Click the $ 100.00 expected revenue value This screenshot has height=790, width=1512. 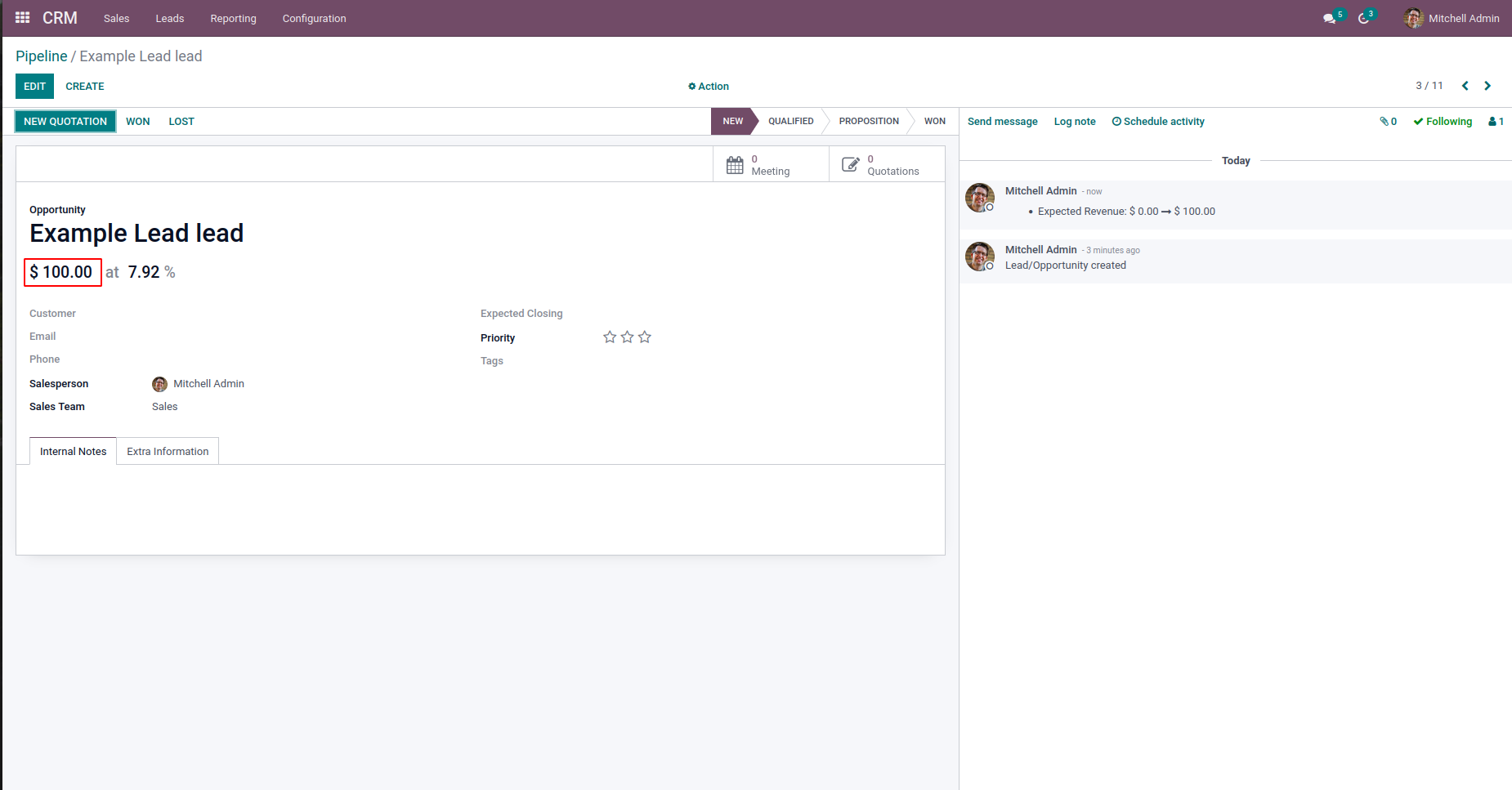(x=62, y=272)
